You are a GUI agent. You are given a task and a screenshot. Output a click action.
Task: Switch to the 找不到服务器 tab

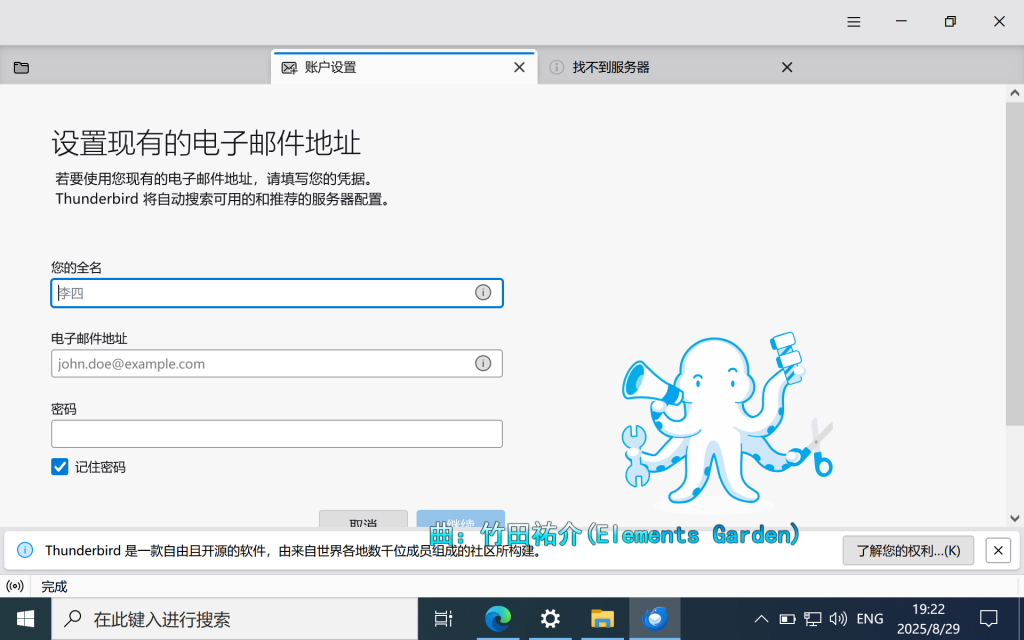point(671,67)
